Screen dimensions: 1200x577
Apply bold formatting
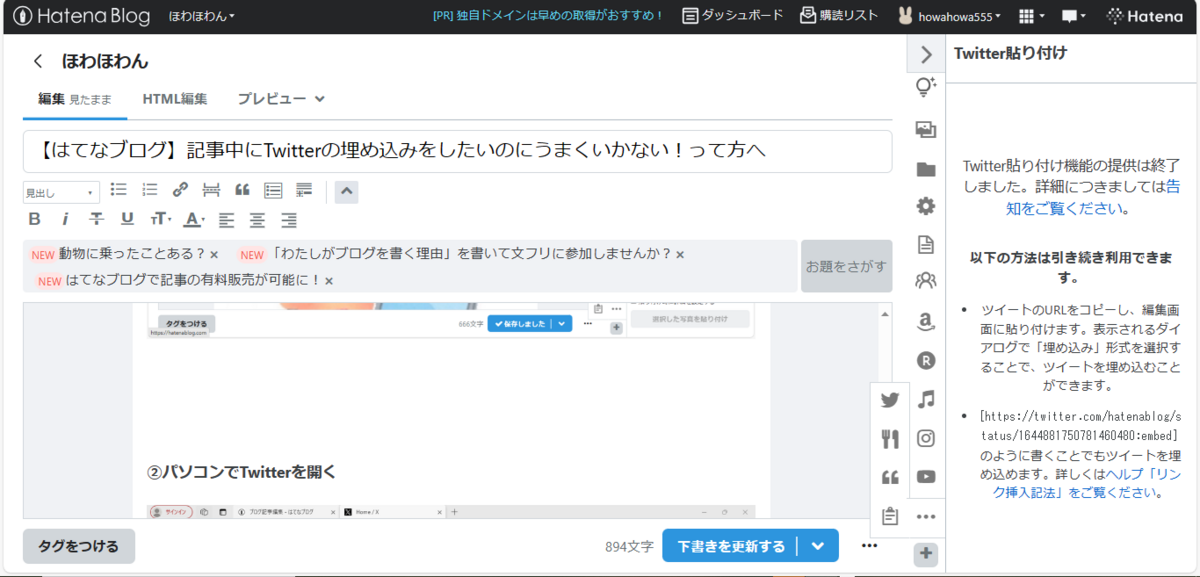[34, 219]
